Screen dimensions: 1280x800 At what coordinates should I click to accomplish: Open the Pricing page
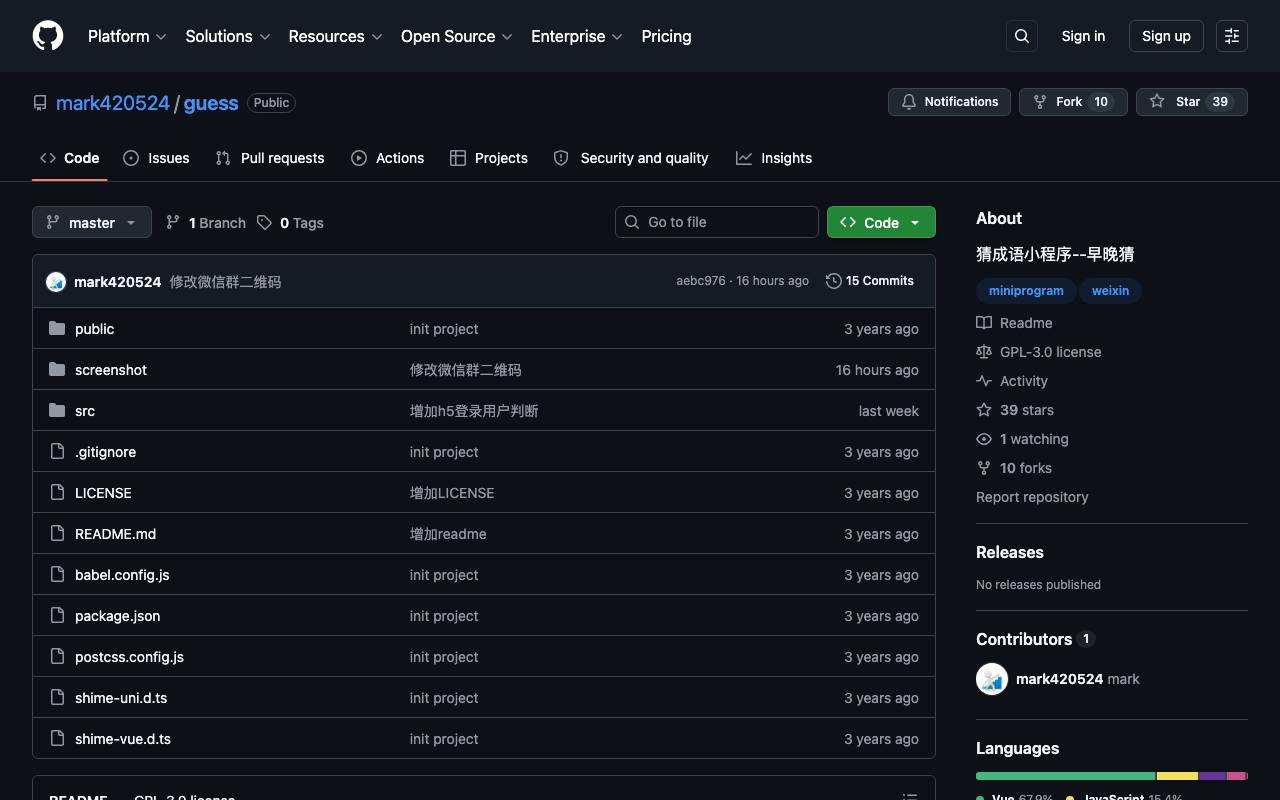click(666, 36)
